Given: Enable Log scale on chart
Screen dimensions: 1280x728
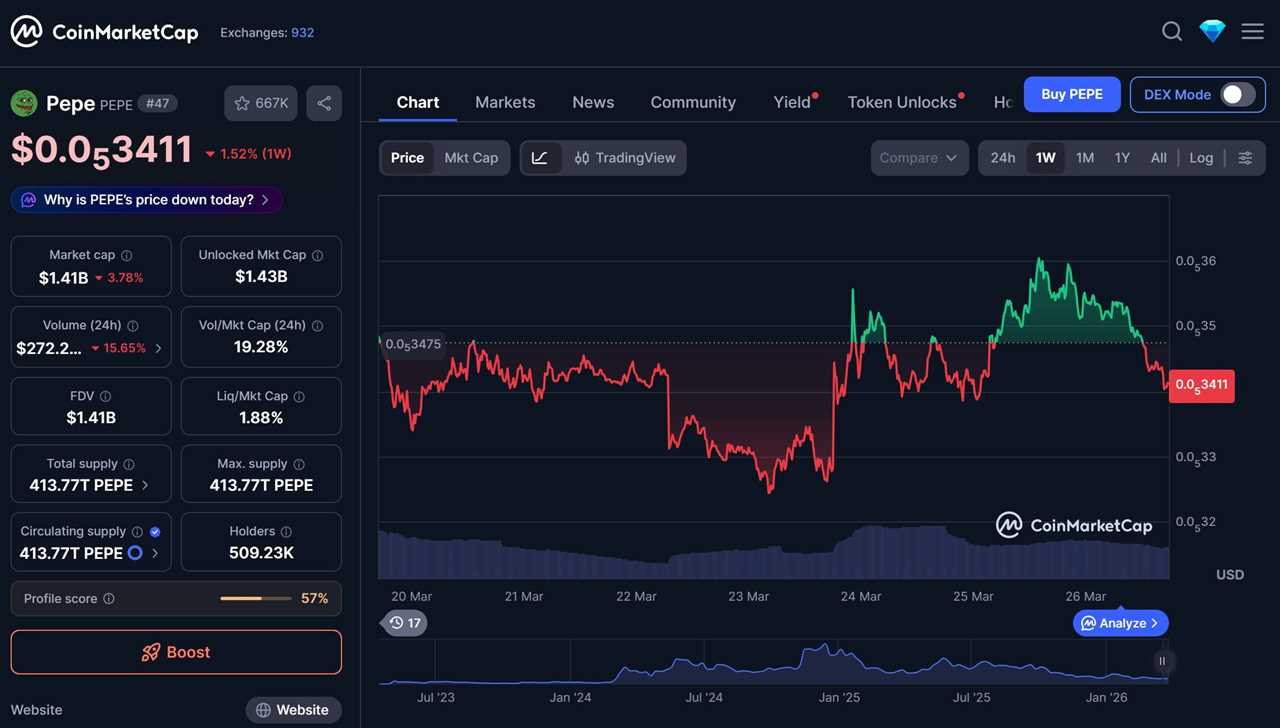Looking at the screenshot, I should pyautogui.click(x=1201, y=158).
